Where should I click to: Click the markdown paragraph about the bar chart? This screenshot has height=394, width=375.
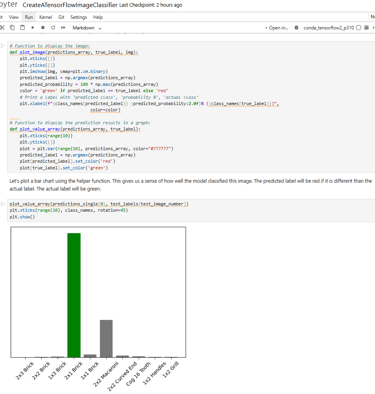click(x=191, y=185)
